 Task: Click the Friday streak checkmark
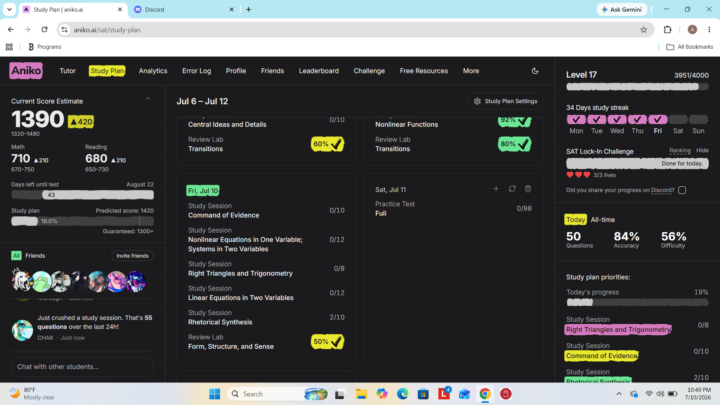point(658,119)
